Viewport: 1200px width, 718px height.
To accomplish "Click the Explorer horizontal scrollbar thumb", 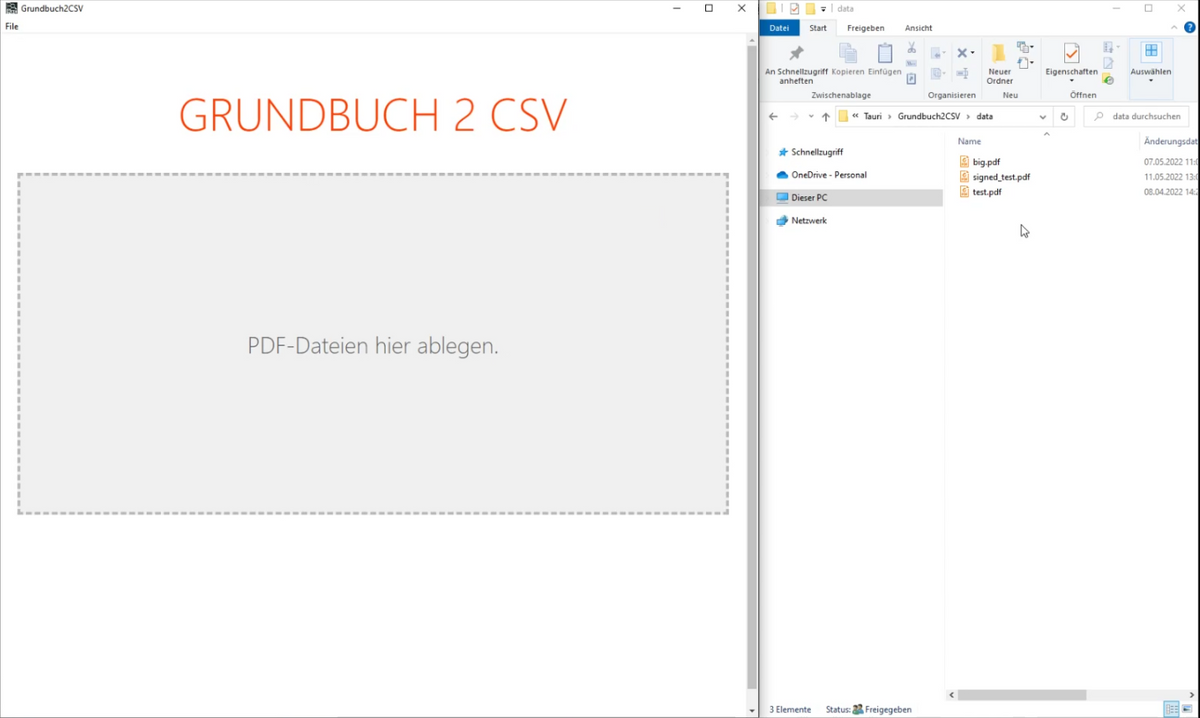I will pos(1021,695).
